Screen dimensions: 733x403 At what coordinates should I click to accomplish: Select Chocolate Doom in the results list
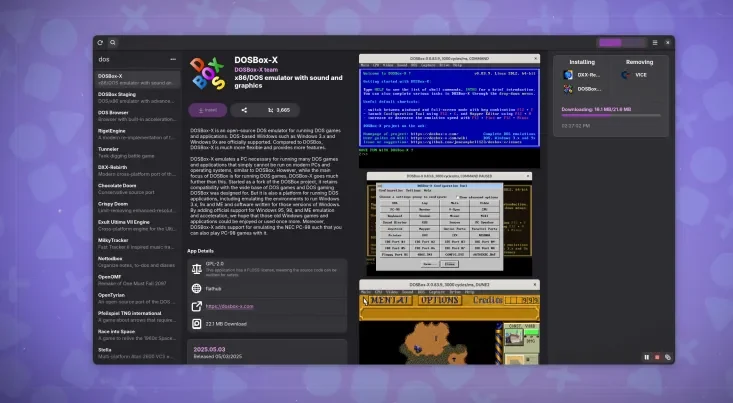click(137, 189)
